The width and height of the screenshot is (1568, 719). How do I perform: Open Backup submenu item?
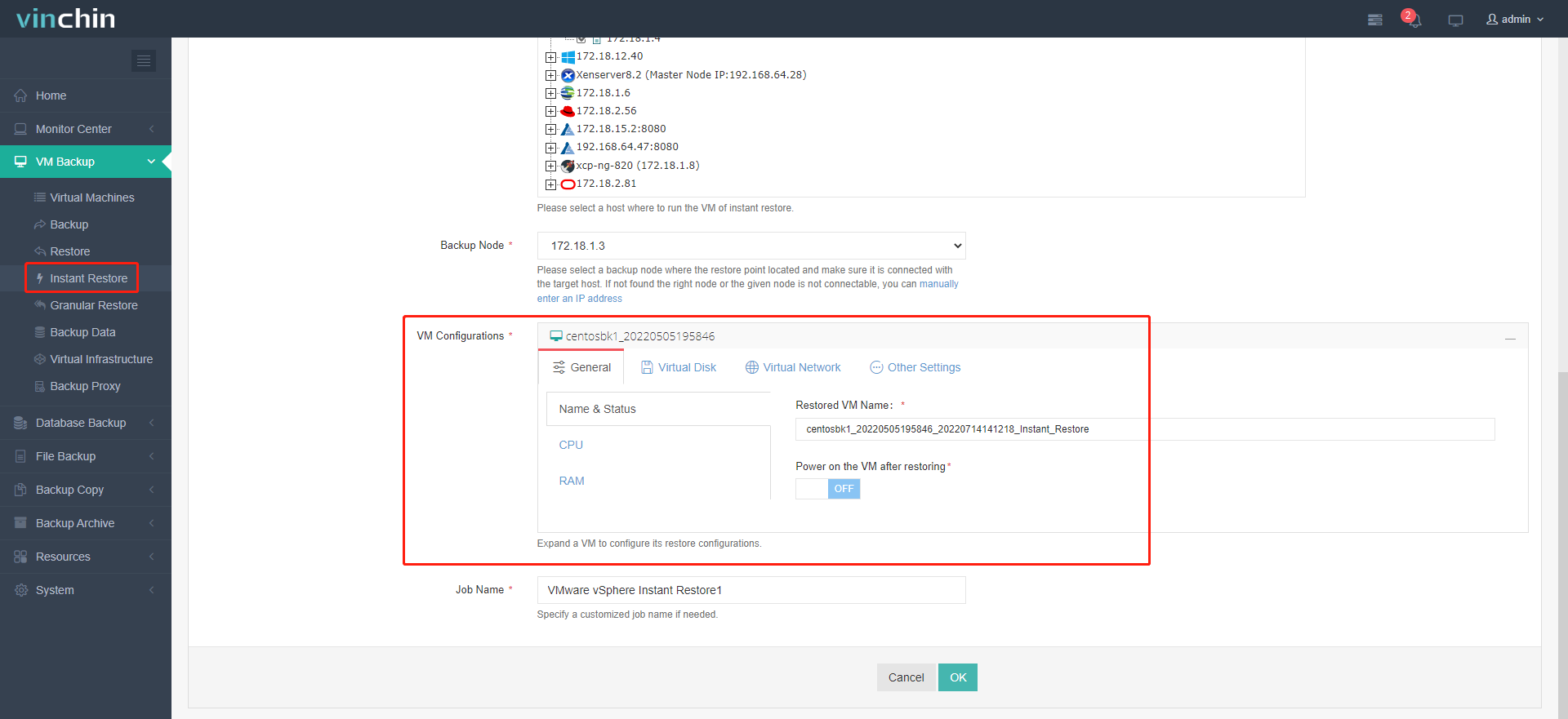click(x=69, y=224)
